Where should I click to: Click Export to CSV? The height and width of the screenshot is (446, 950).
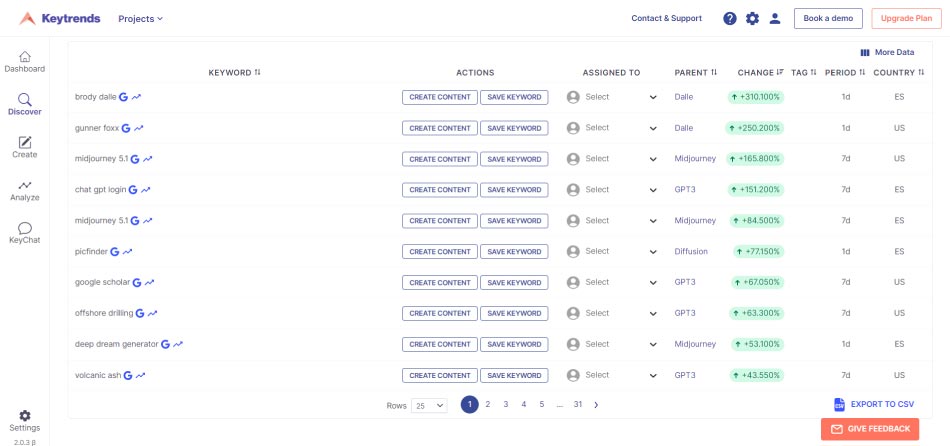tap(874, 404)
